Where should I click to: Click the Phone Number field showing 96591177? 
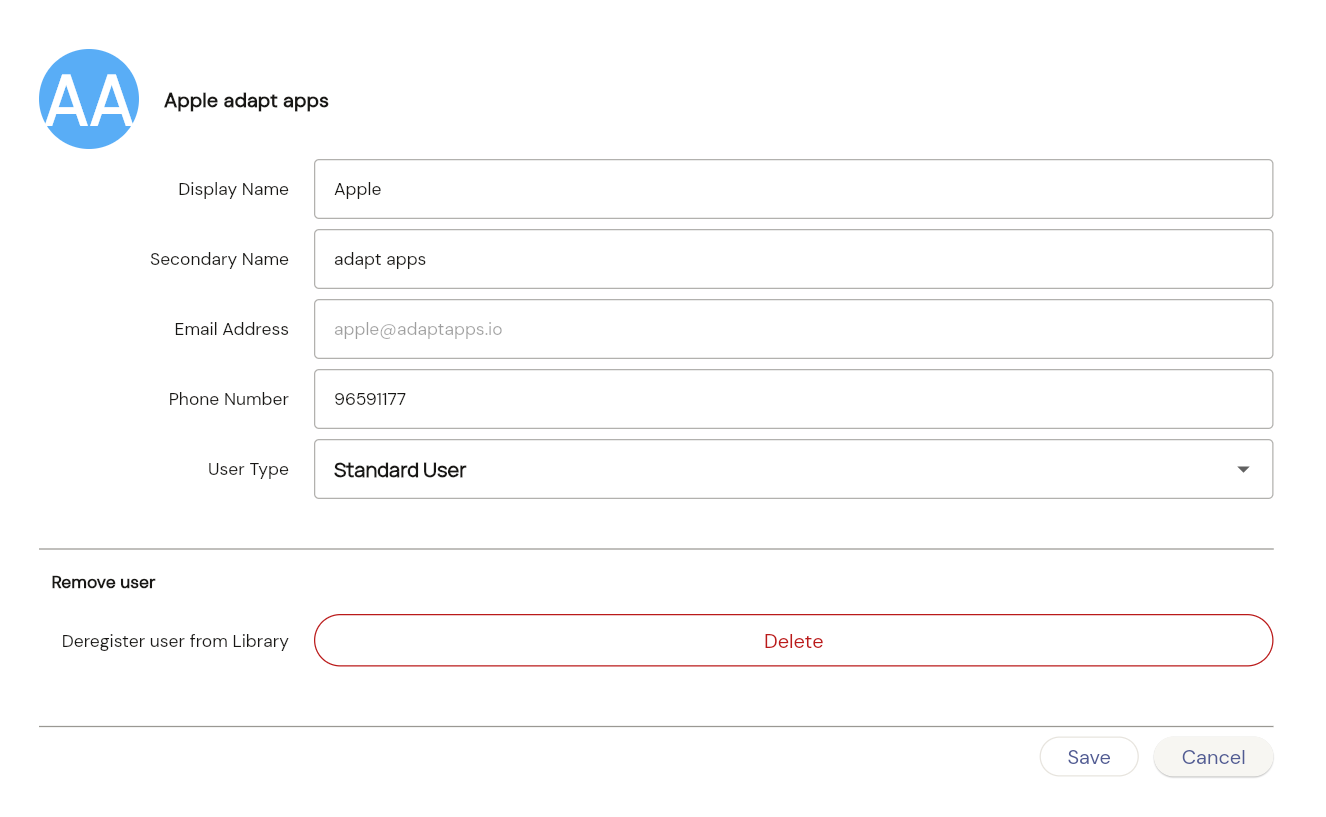coord(792,399)
